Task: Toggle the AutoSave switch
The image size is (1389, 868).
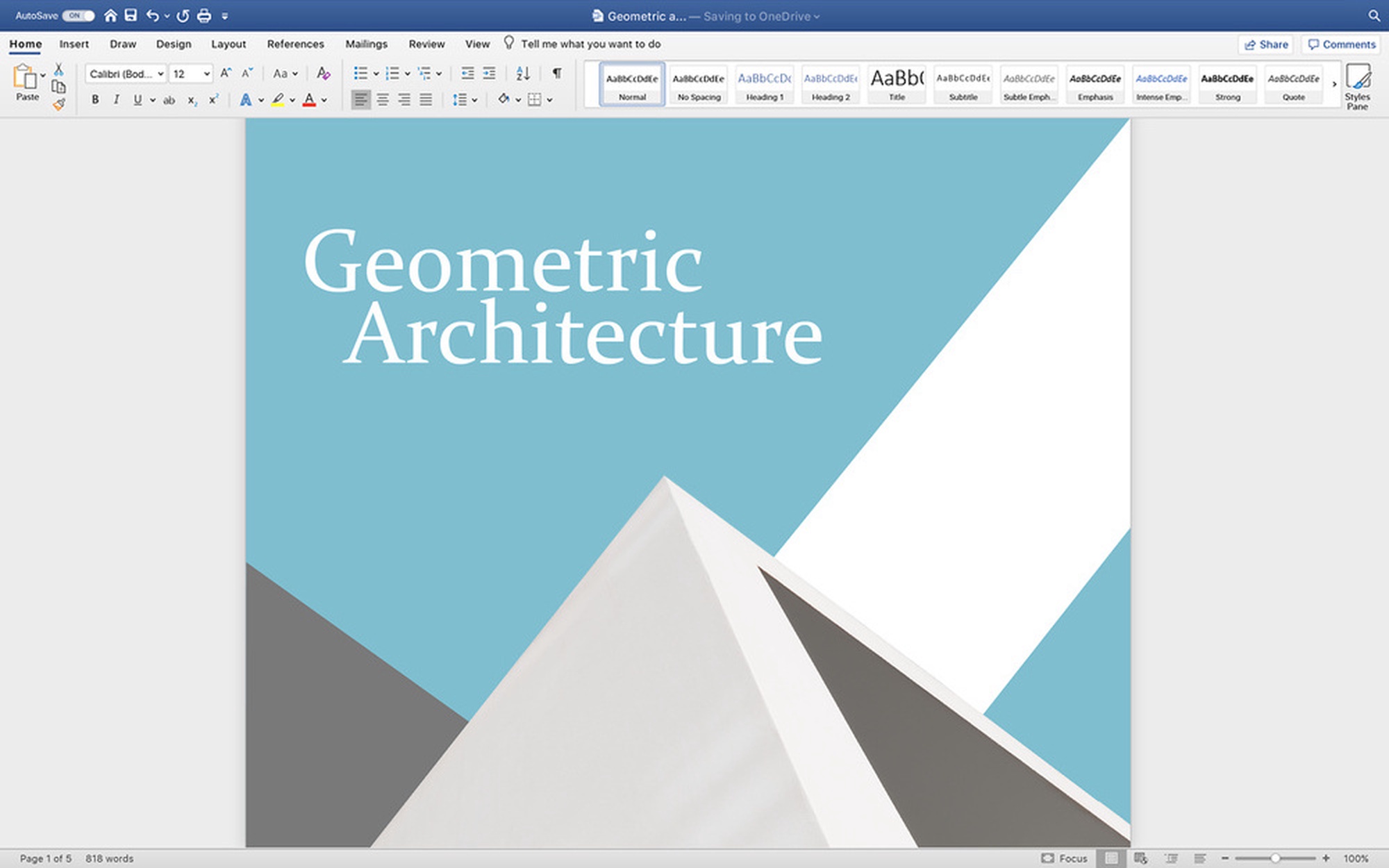Action: [x=78, y=15]
